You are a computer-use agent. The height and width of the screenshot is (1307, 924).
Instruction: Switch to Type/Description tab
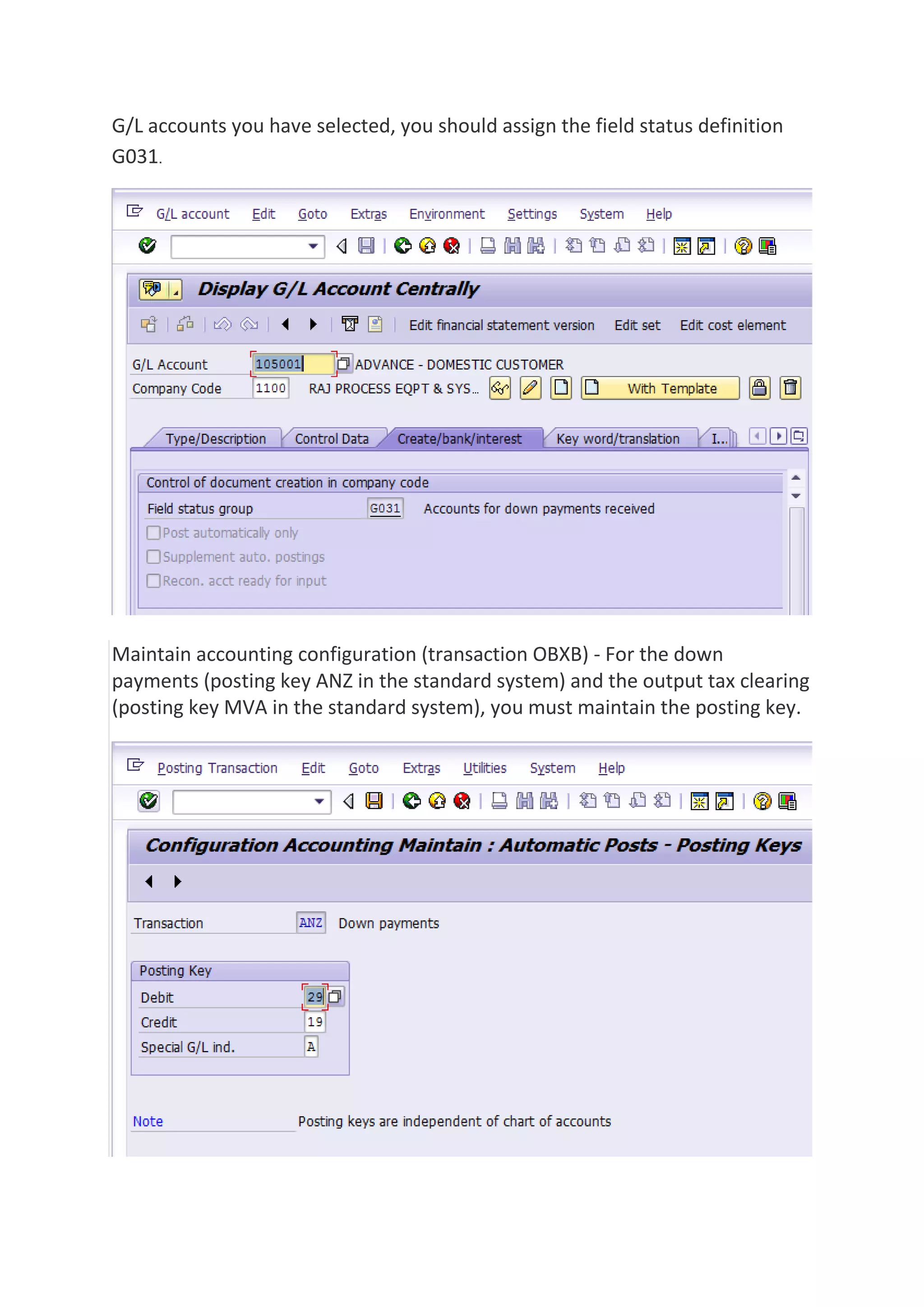[x=216, y=439]
